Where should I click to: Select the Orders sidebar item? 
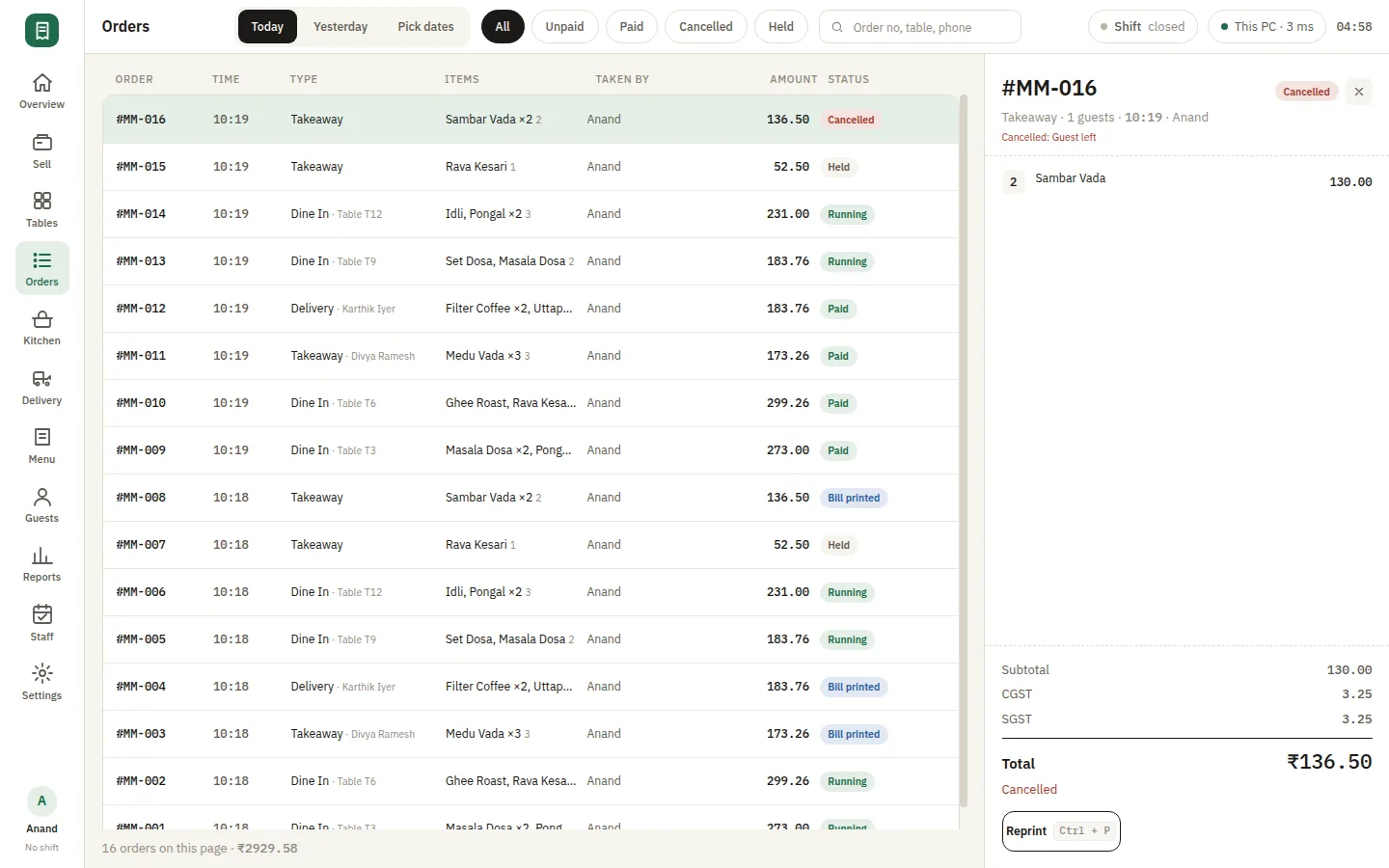41,268
